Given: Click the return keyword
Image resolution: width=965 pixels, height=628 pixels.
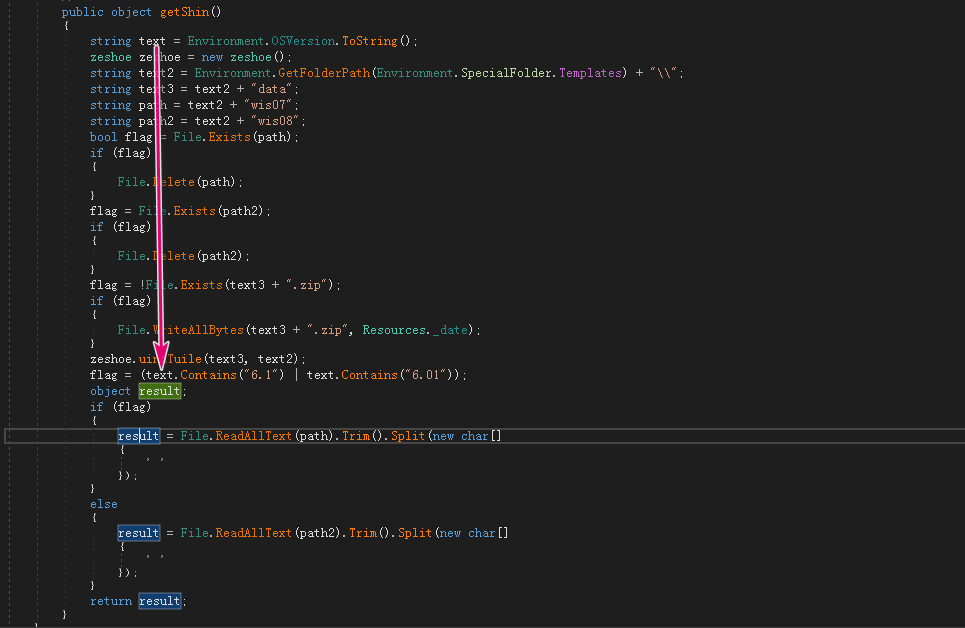Looking at the screenshot, I should tap(111, 601).
